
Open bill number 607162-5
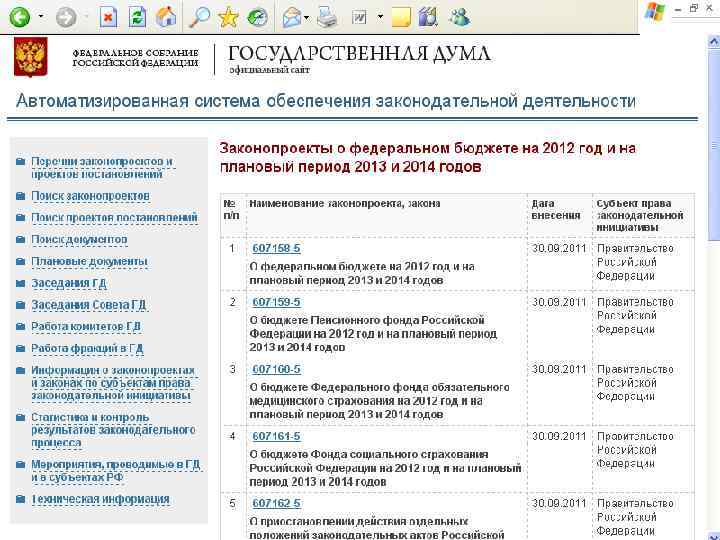(276, 503)
